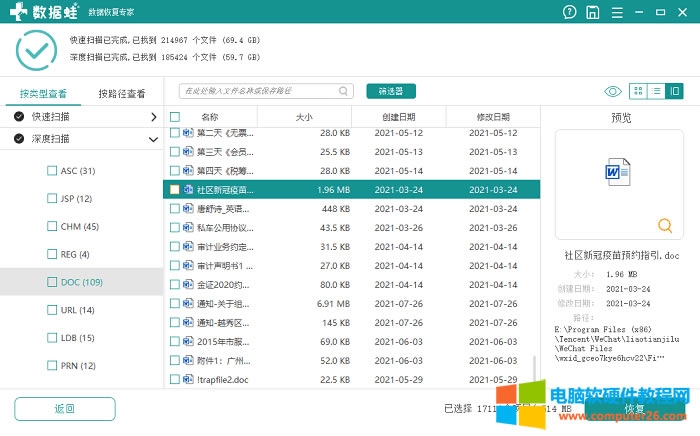Select the detail pane view icon
The image size is (700, 436).
click(676, 91)
